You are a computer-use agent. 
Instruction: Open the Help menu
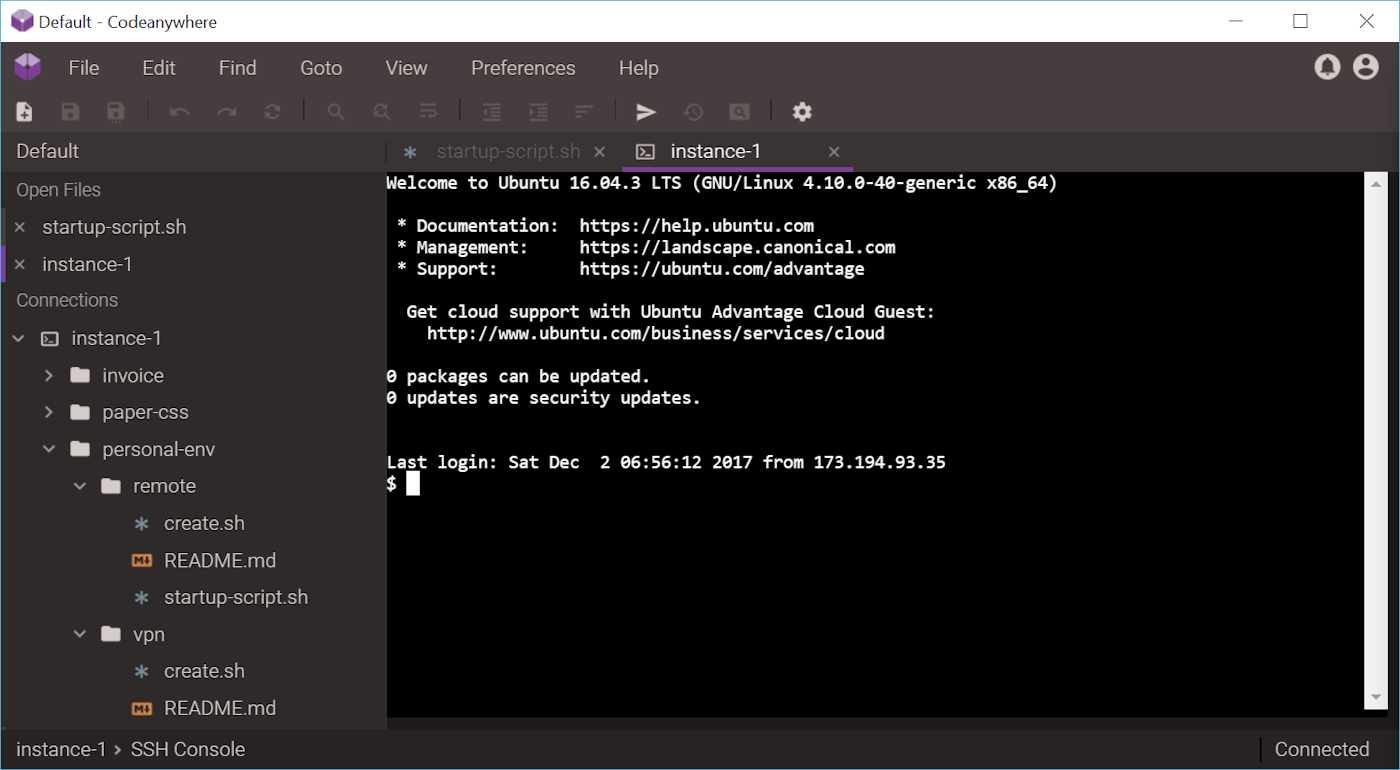pos(639,68)
